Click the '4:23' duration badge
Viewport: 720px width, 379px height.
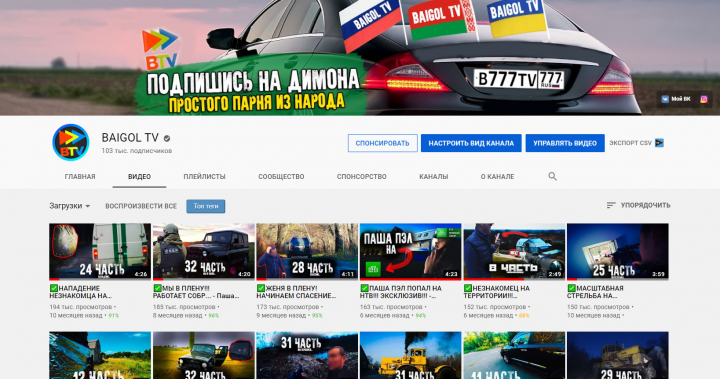click(451, 274)
